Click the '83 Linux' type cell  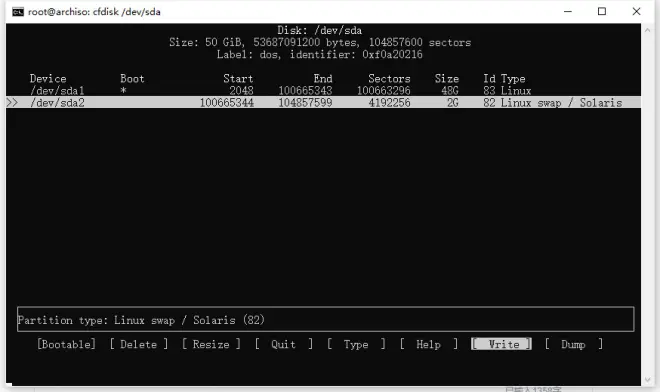pyautogui.click(x=507, y=91)
